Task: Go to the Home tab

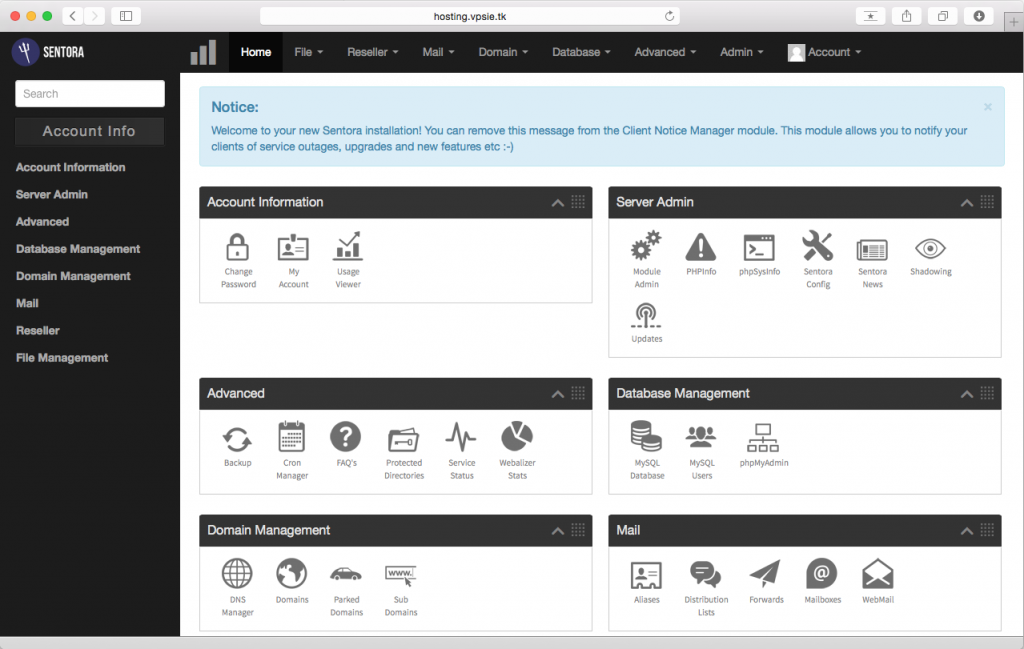Action: pos(255,52)
